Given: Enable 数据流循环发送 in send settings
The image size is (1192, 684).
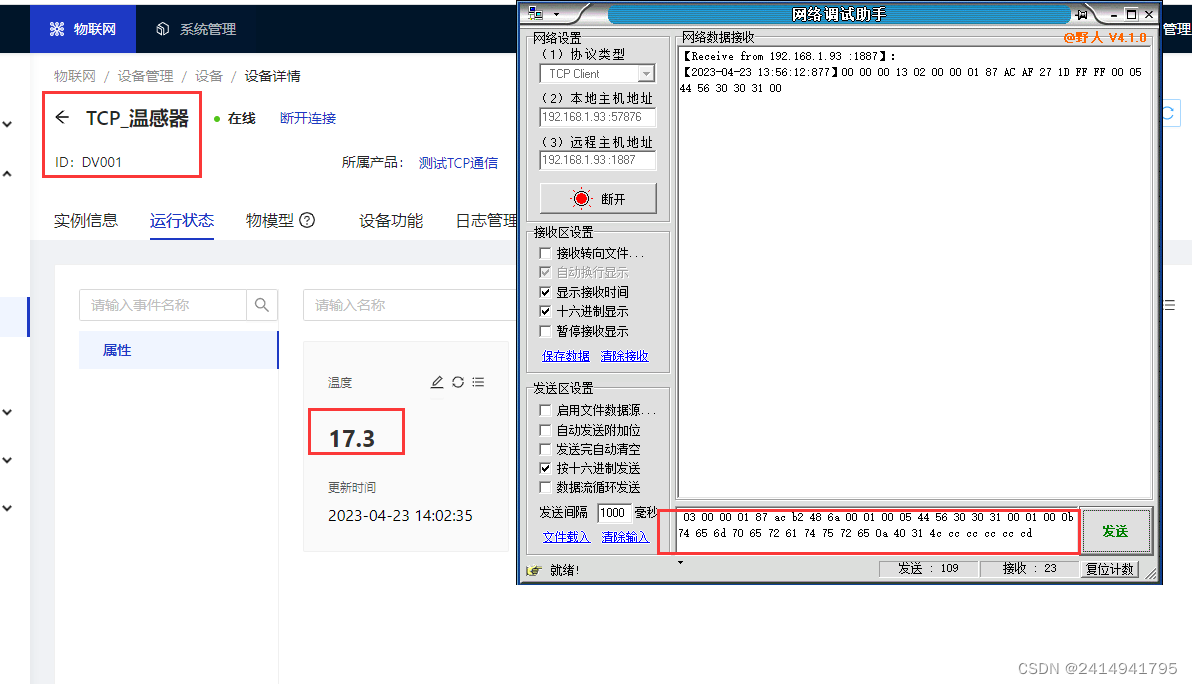Looking at the screenshot, I should click(x=545, y=487).
